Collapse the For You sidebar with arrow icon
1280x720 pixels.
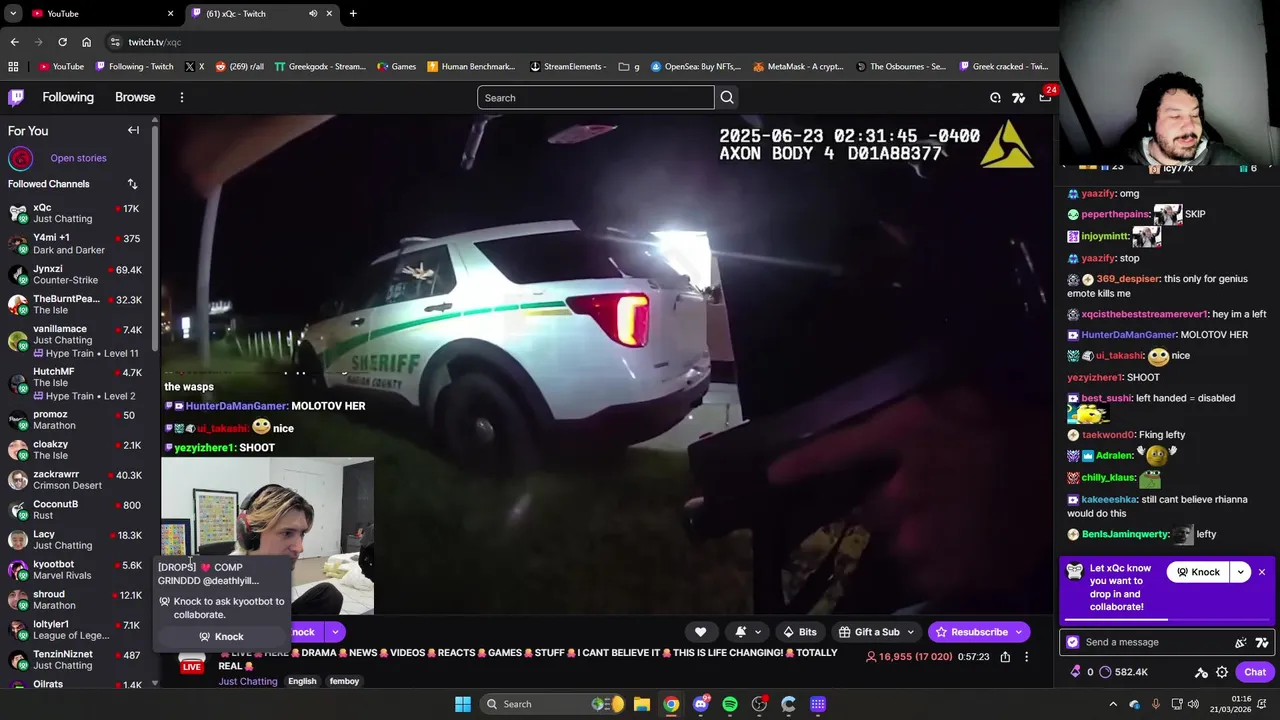[133, 130]
